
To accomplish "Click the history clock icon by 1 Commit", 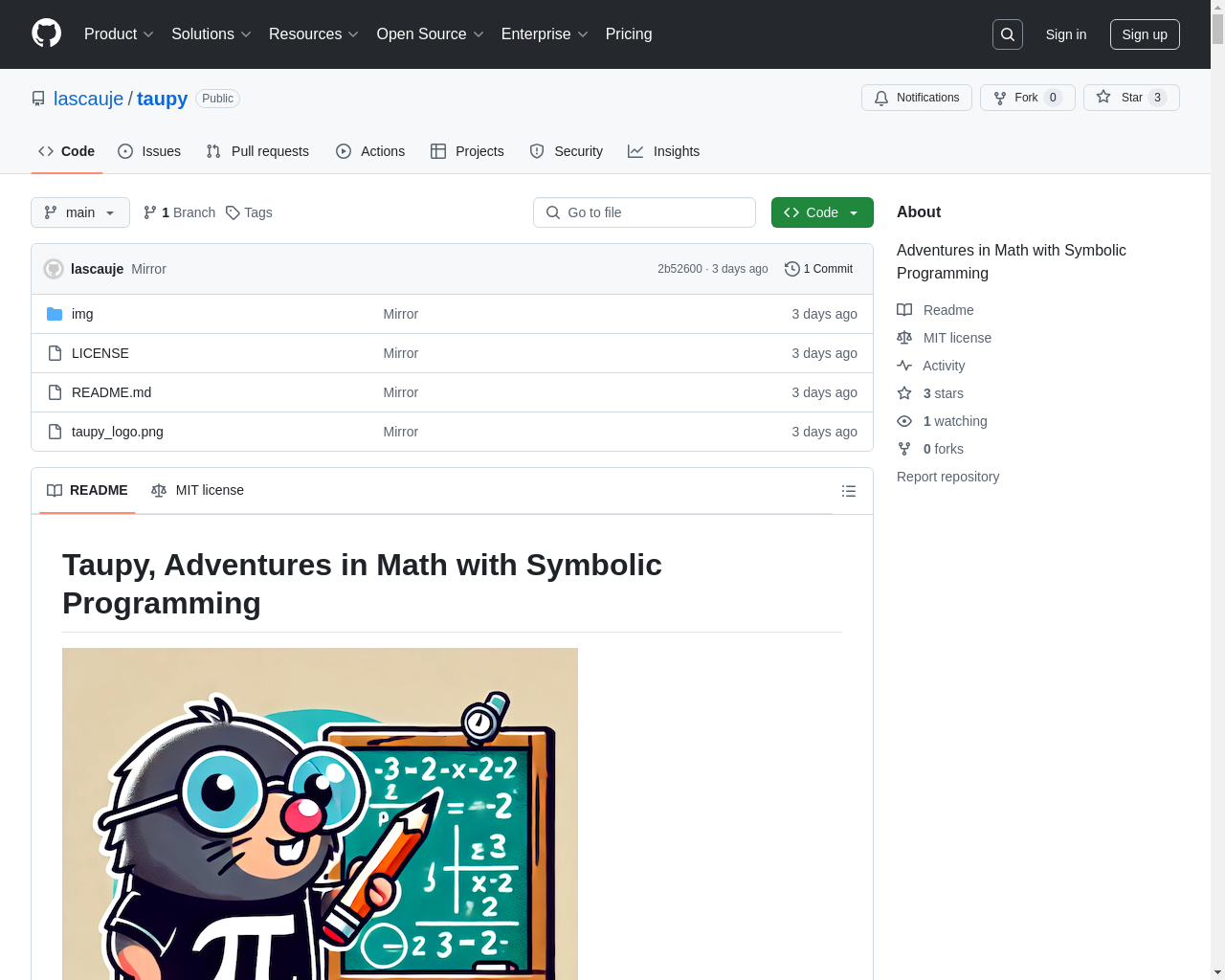I will 791,269.
